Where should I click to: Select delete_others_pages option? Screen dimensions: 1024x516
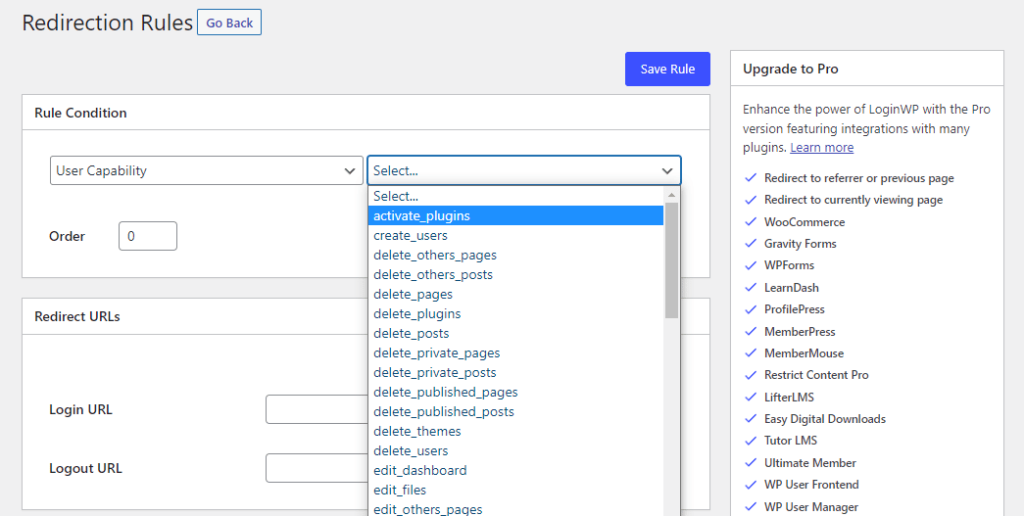(434, 255)
